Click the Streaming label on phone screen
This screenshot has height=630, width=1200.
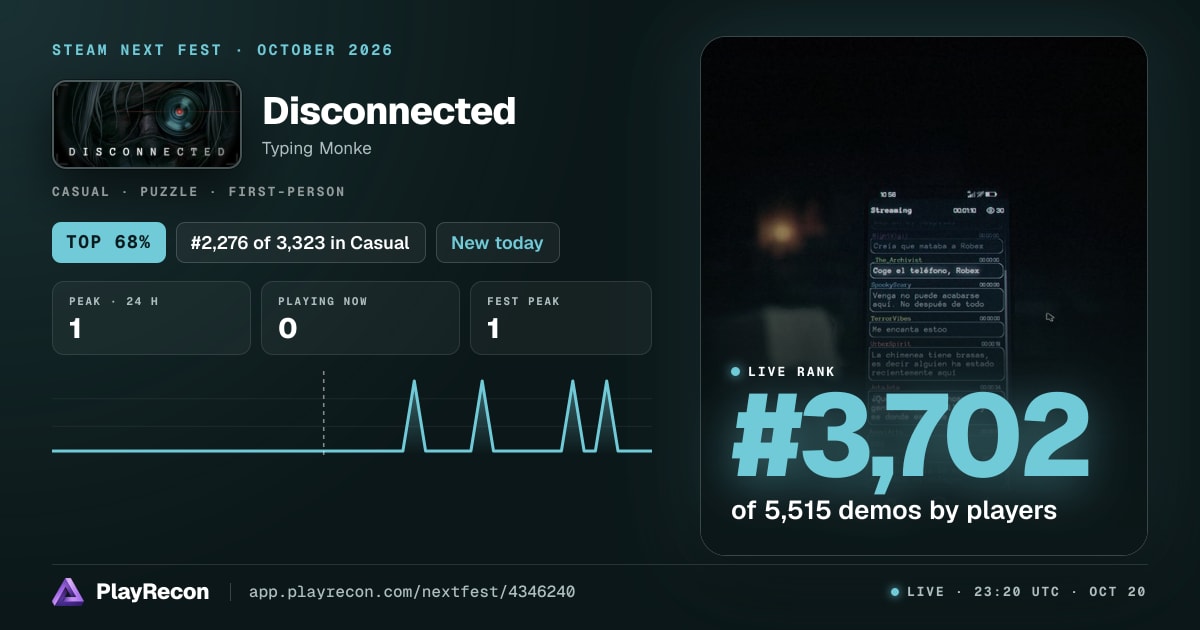click(891, 210)
